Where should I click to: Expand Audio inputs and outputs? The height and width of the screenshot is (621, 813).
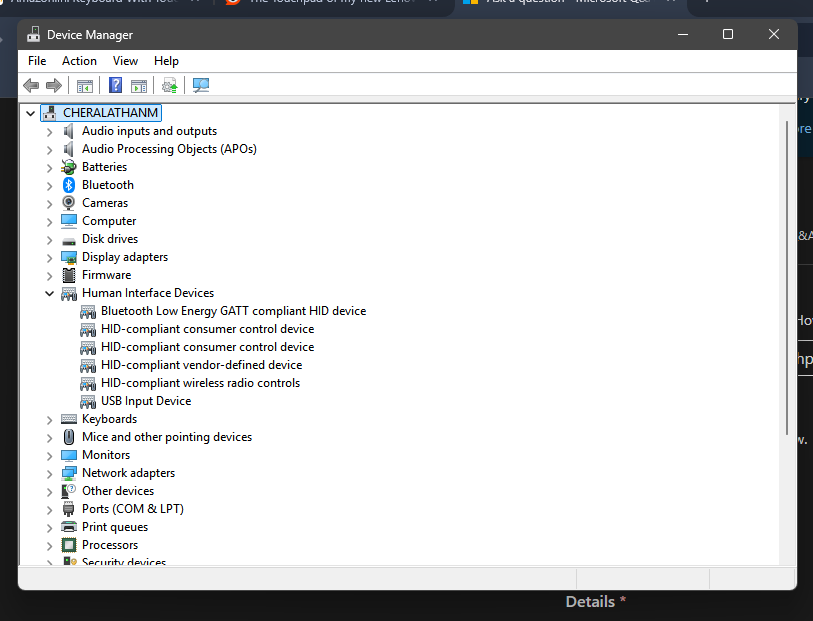coord(49,132)
